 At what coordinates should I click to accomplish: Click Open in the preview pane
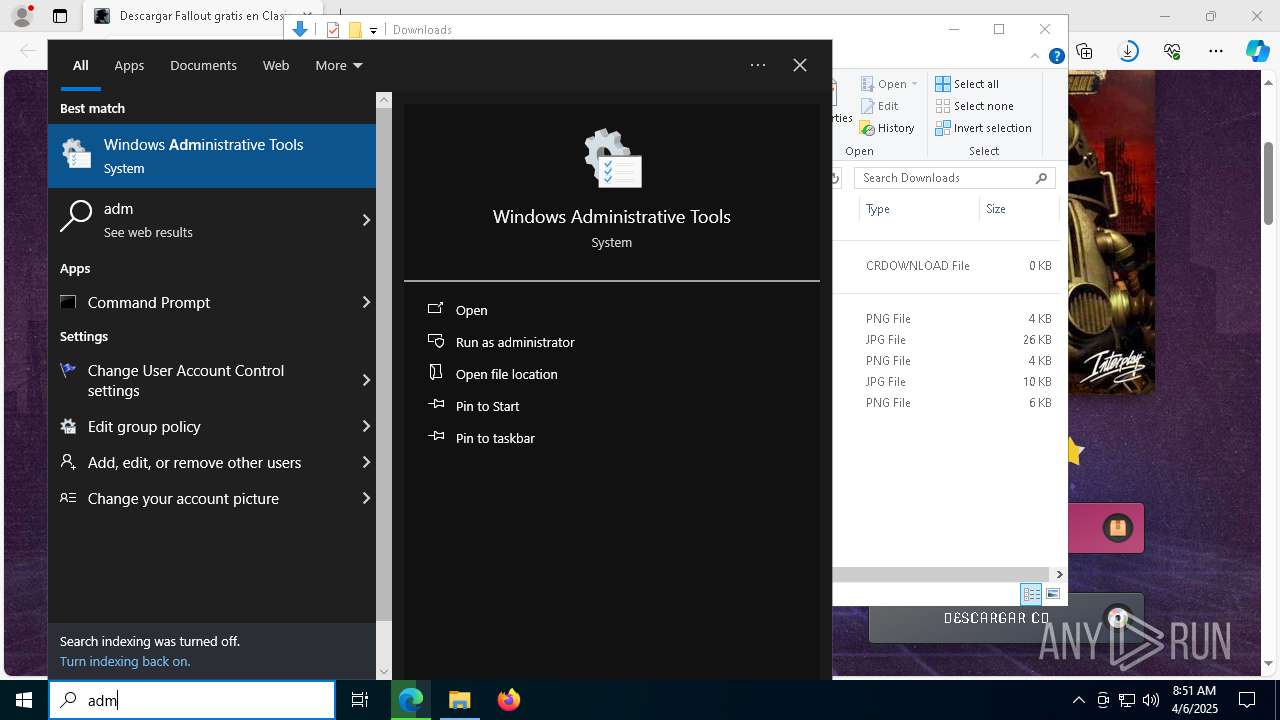[x=471, y=310]
